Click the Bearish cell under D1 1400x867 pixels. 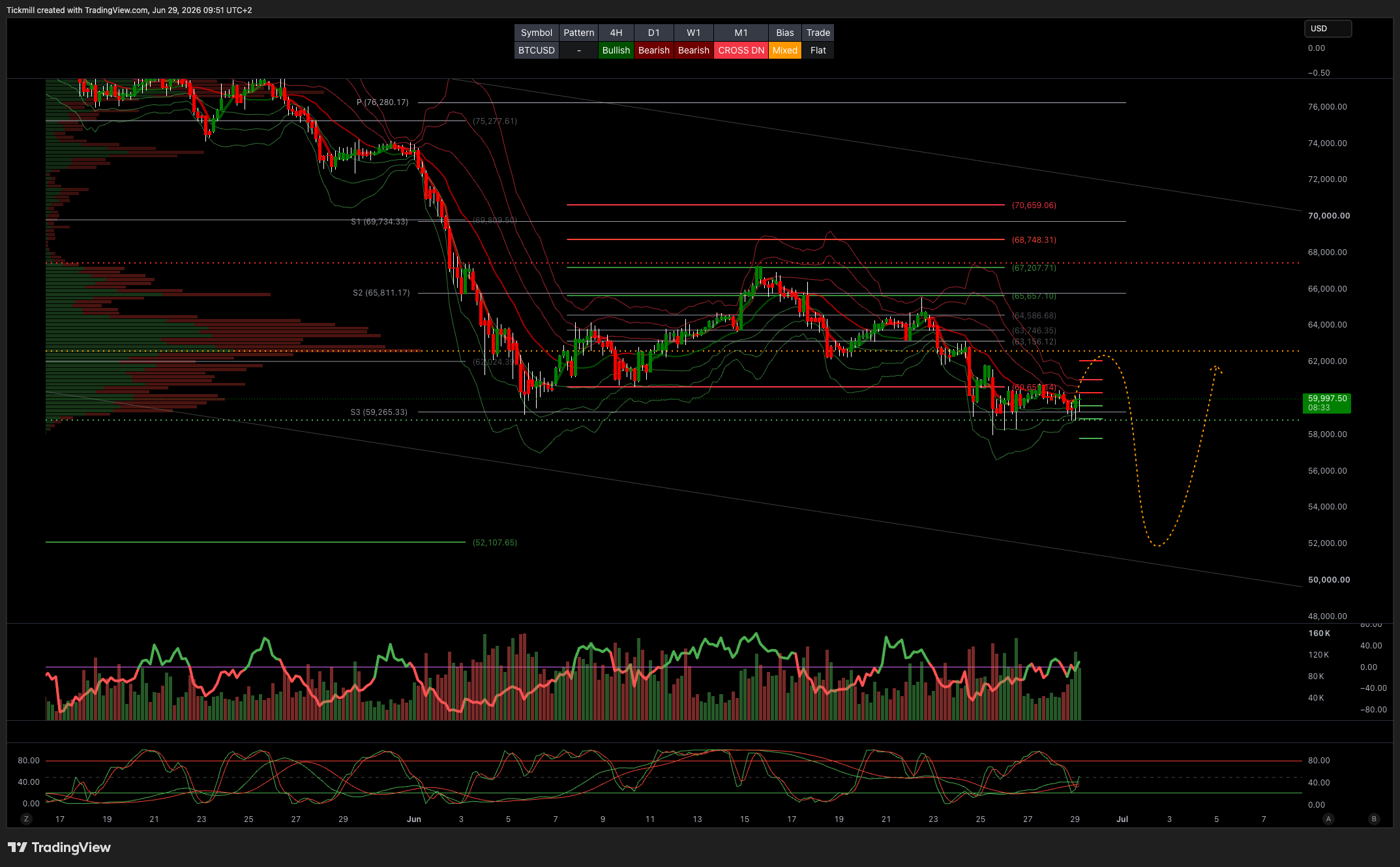654,50
